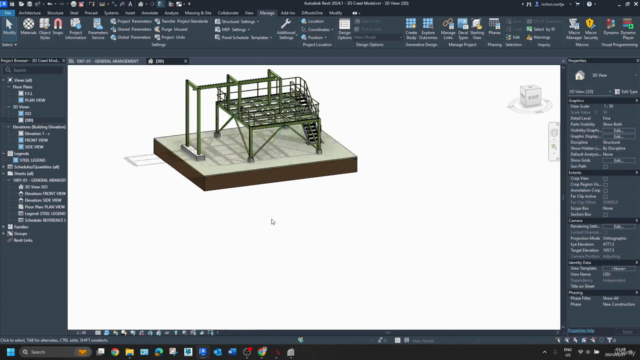Select STEEL LEGEND in Project Browser

pos(32,160)
